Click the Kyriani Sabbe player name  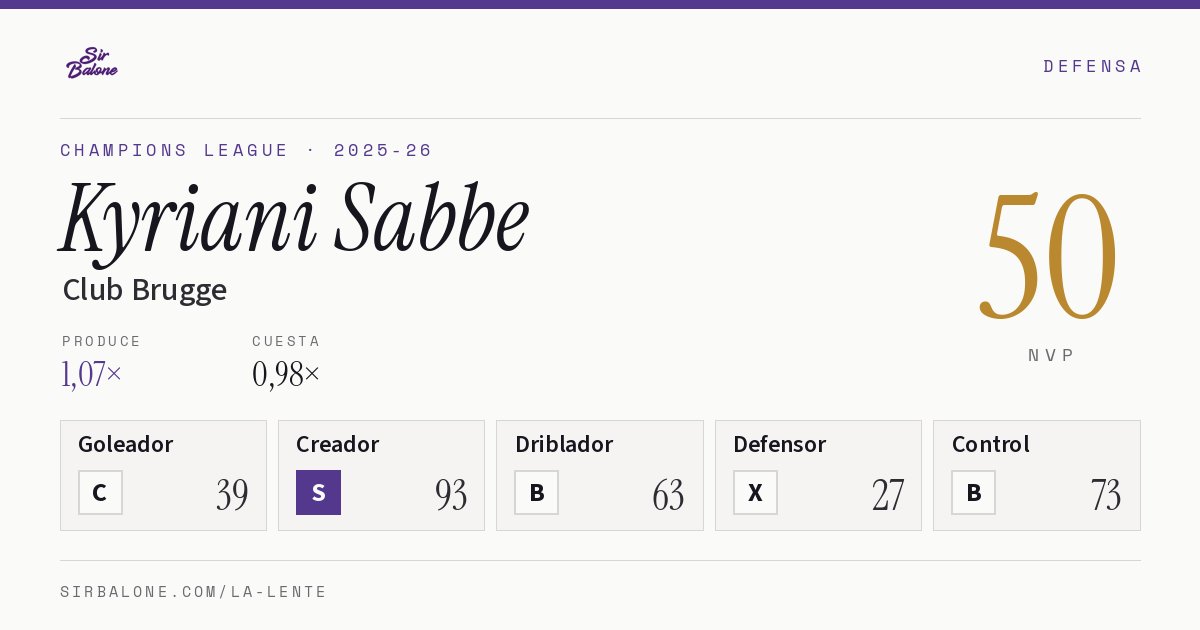(x=294, y=221)
